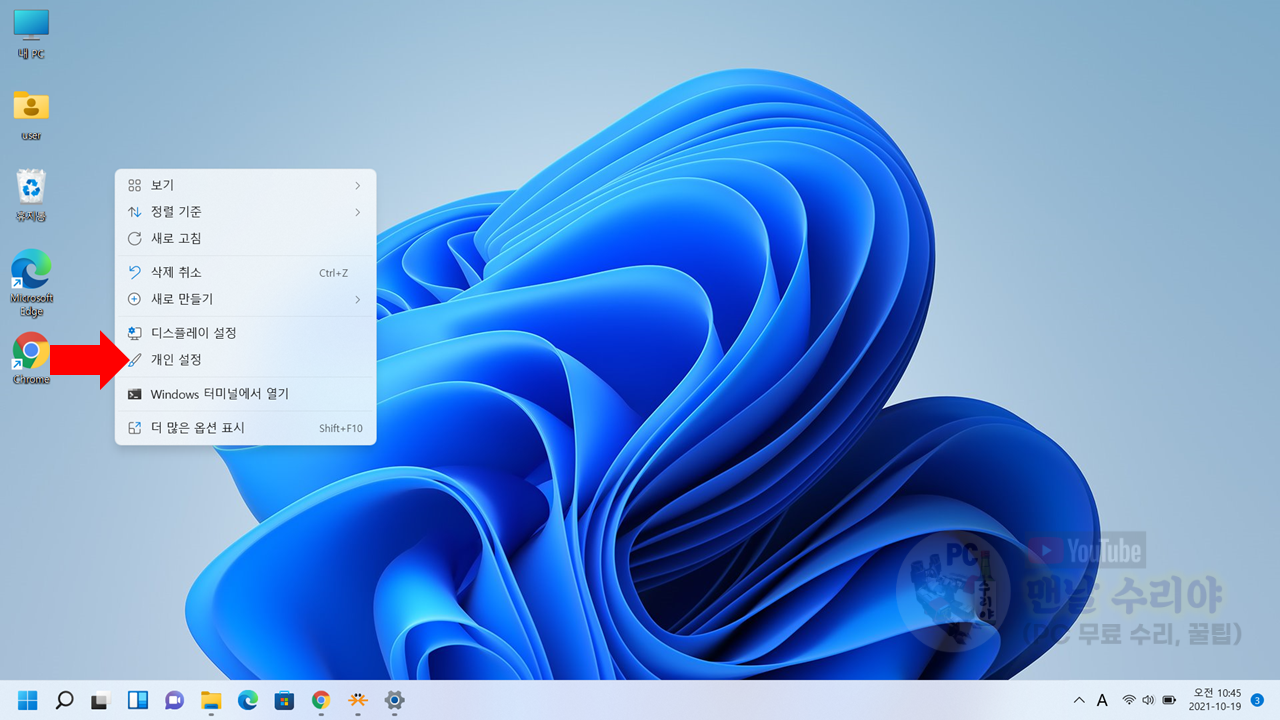
Task: Select the Chrome desktop shortcut
Action: [31, 358]
